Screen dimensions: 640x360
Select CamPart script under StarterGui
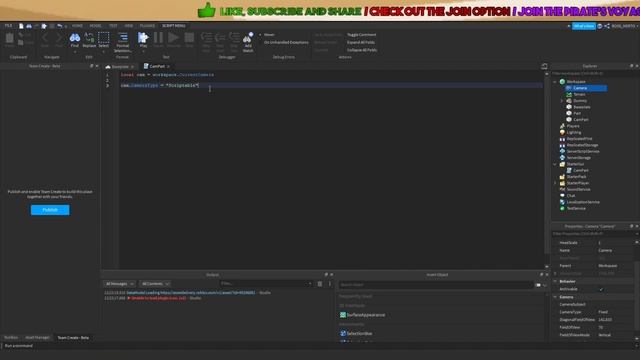click(x=580, y=170)
